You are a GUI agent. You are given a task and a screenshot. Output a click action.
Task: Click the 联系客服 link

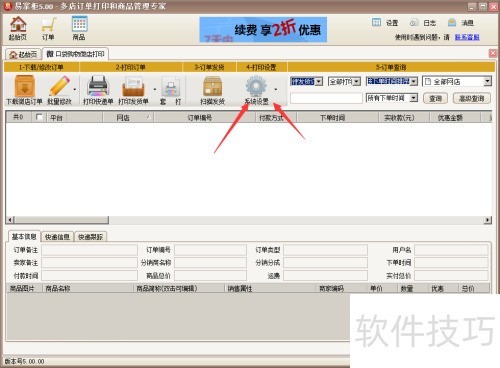[467, 37]
